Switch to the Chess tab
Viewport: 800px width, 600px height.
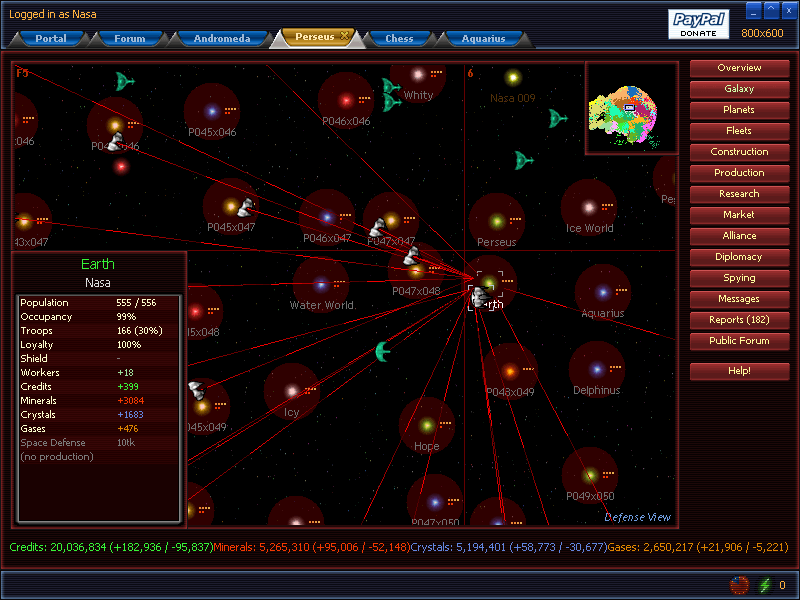coord(399,38)
